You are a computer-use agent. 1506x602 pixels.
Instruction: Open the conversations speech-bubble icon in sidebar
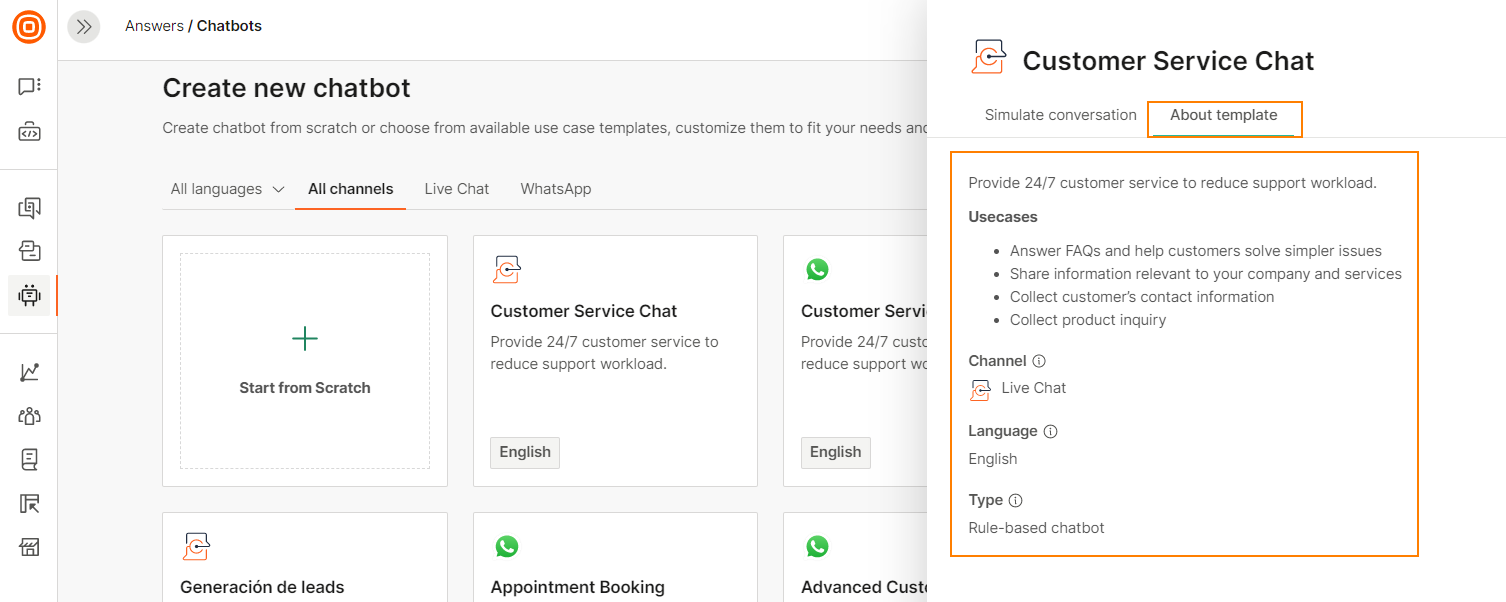(x=29, y=85)
